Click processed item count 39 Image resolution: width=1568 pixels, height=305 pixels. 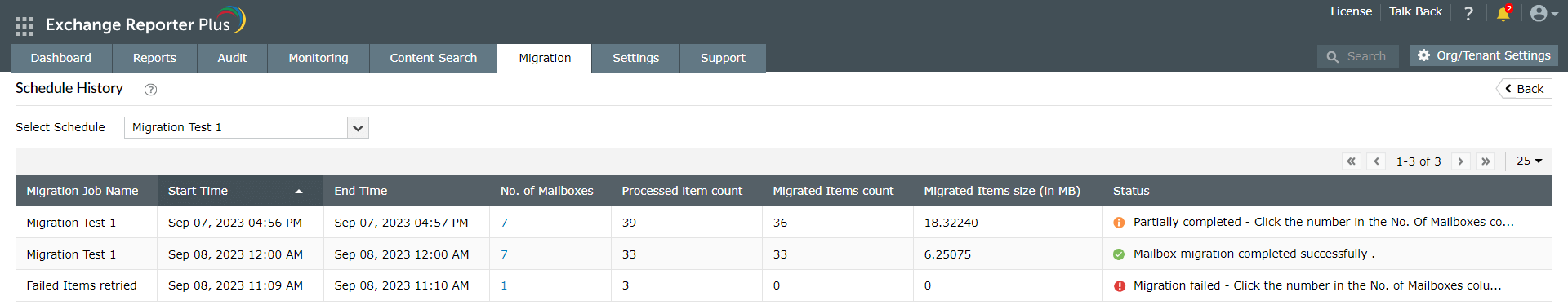coord(629,223)
